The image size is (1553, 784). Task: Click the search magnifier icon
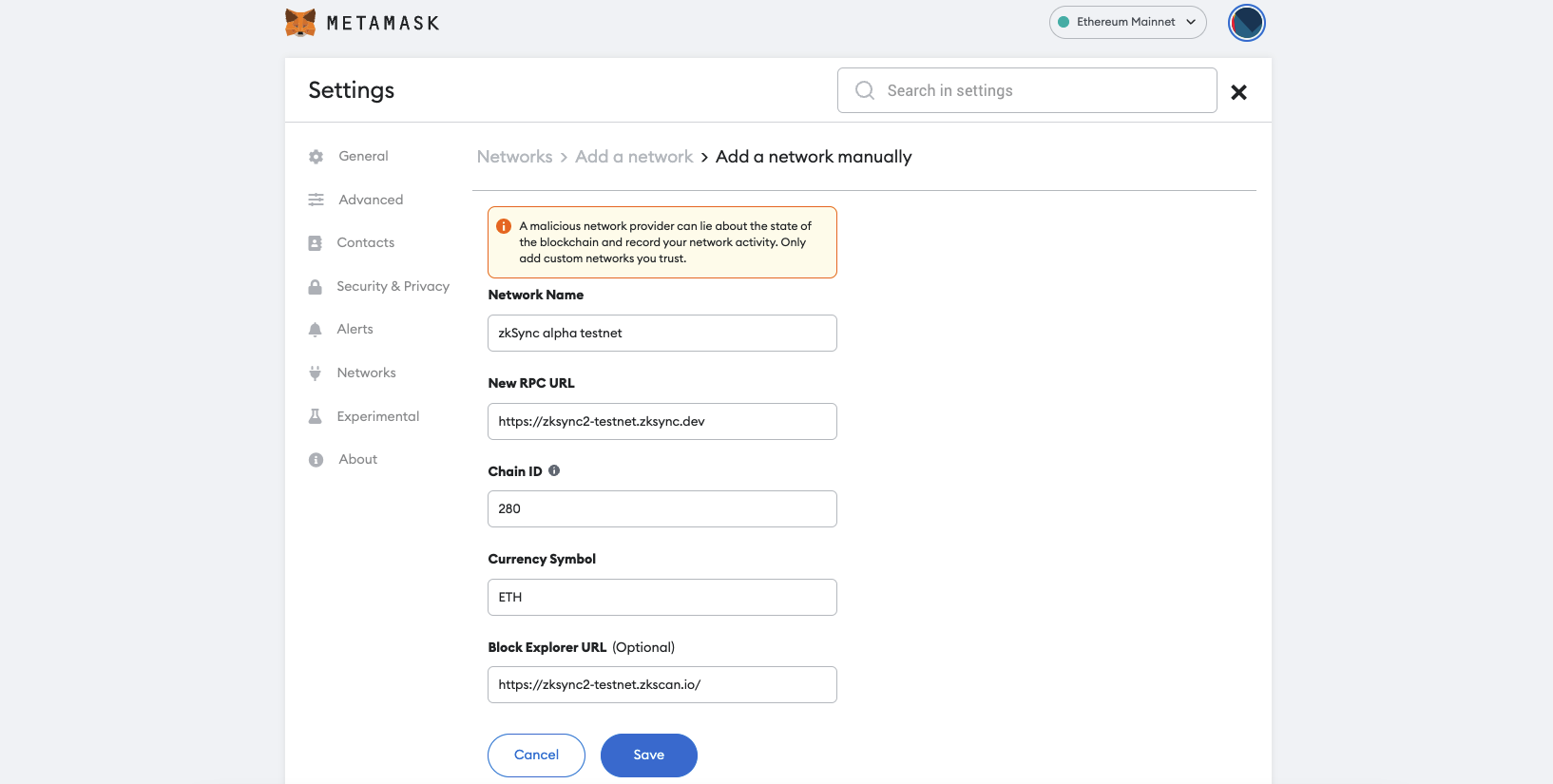point(865,90)
